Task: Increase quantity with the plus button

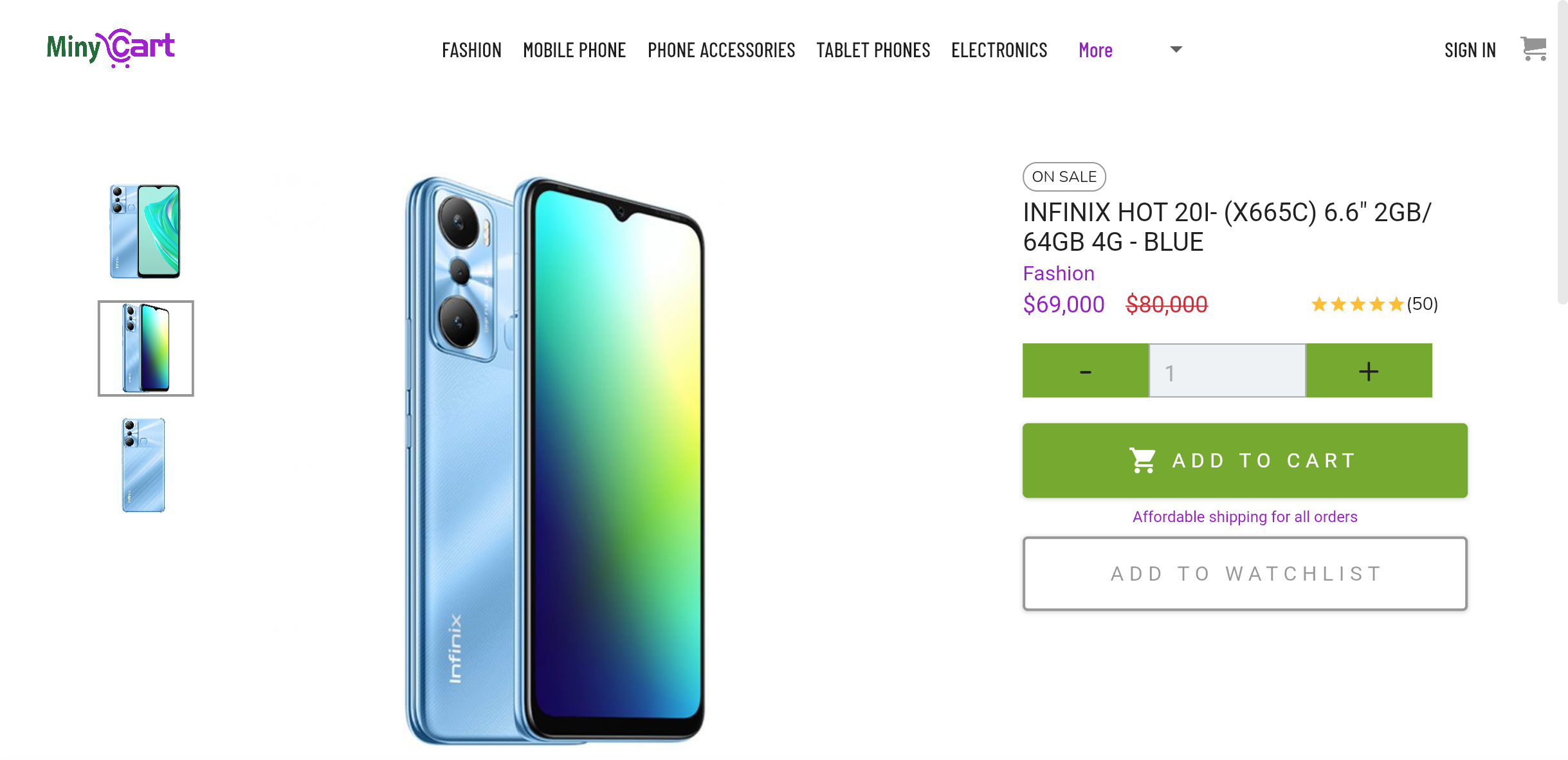Action: tap(1369, 370)
